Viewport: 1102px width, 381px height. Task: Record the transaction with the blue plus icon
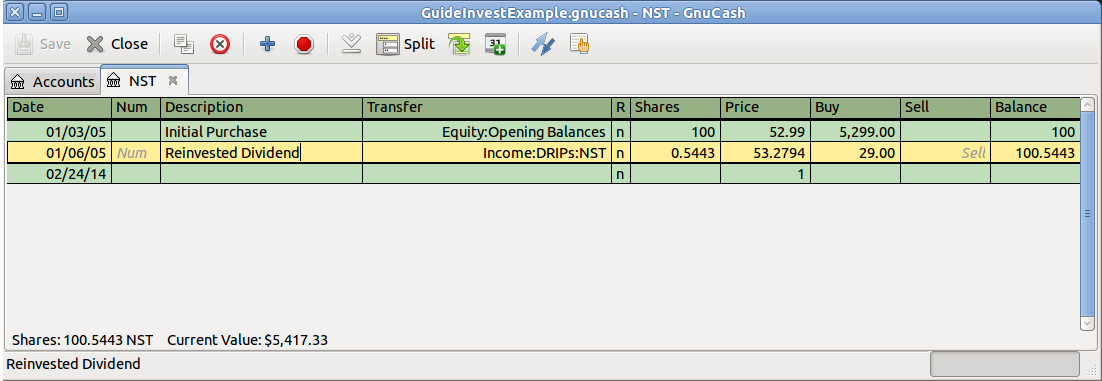pos(267,44)
